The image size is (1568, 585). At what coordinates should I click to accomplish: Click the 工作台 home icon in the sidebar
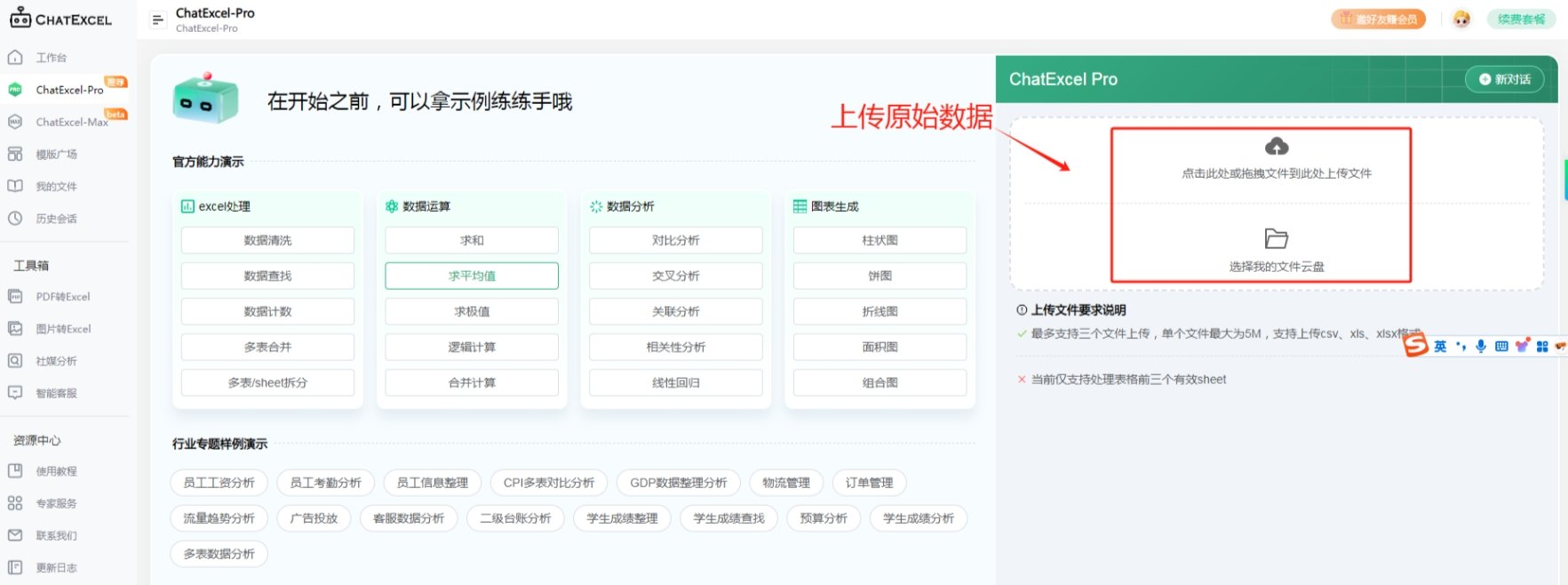coord(15,58)
